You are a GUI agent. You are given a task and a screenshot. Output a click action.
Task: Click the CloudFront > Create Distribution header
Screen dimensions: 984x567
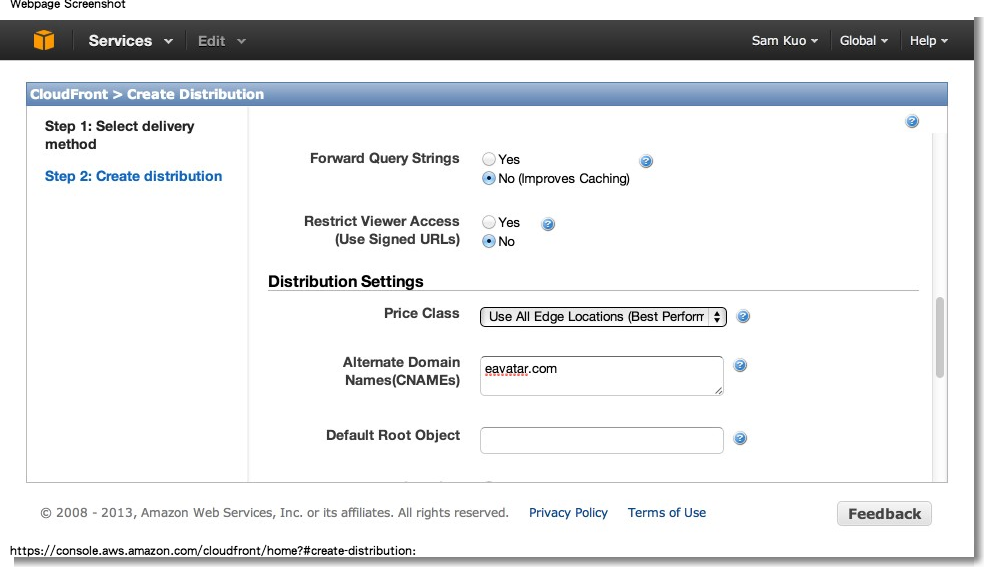pyautogui.click(x=486, y=94)
